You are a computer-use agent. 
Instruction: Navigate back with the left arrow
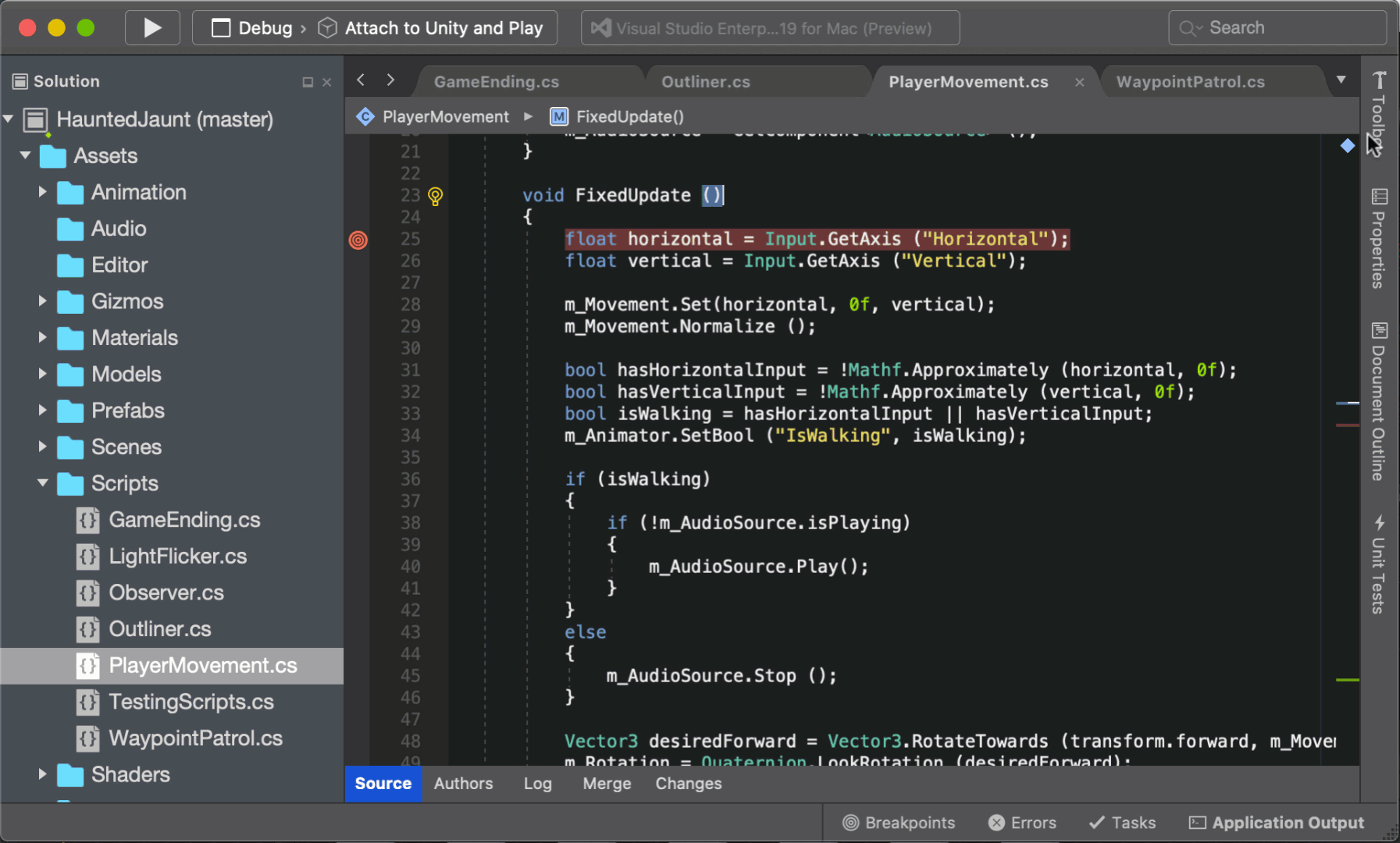[x=361, y=80]
